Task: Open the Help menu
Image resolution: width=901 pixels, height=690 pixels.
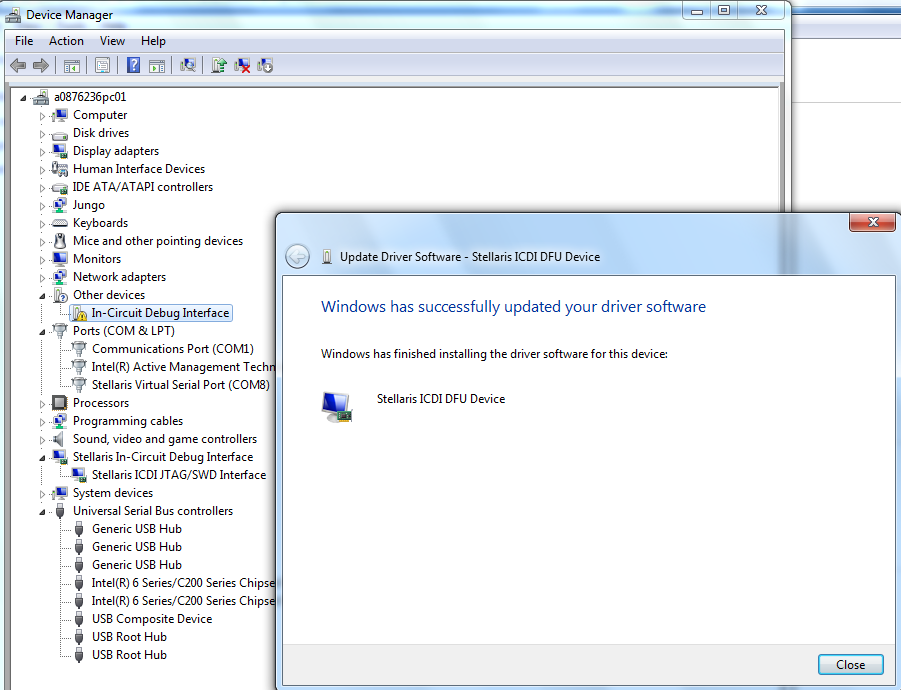Action: click(x=153, y=41)
